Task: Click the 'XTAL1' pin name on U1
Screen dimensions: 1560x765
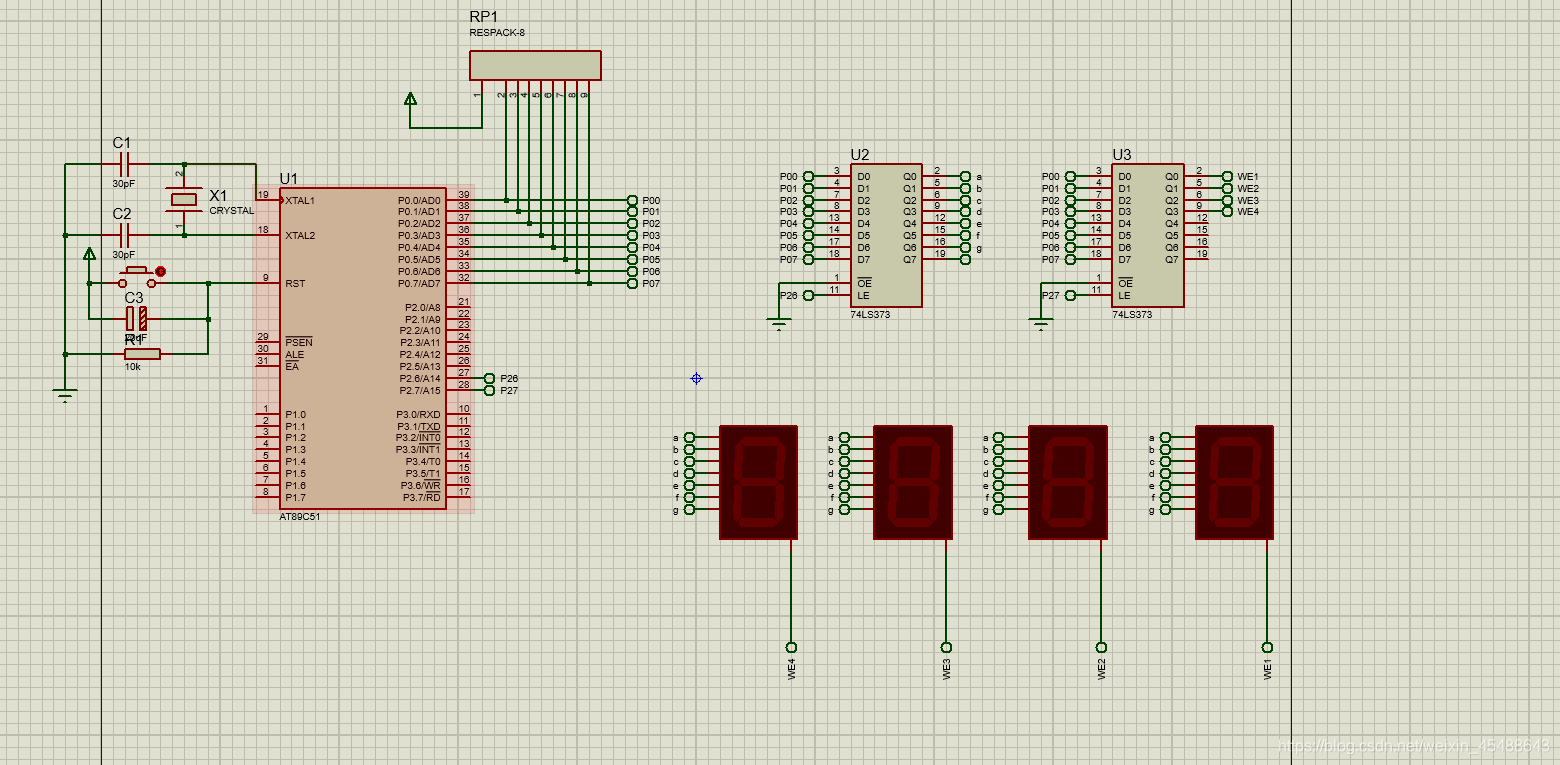Action: coord(300,200)
